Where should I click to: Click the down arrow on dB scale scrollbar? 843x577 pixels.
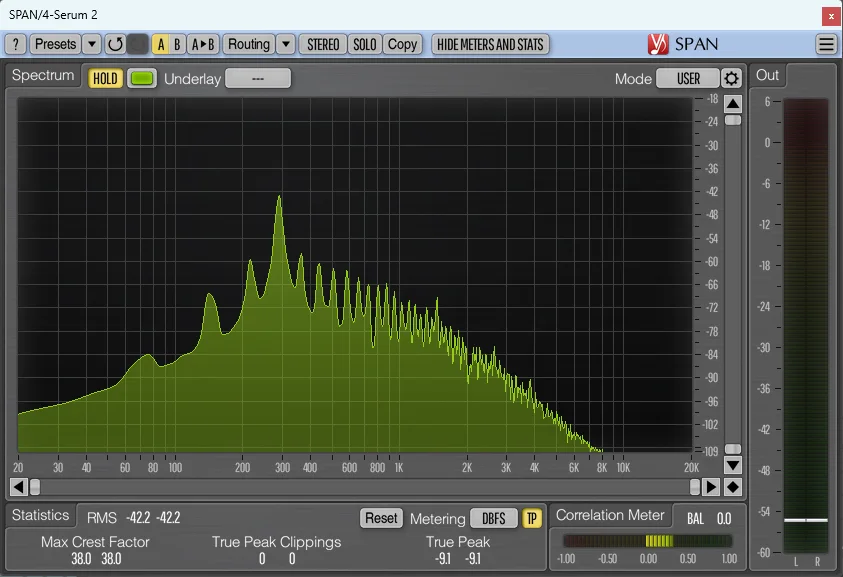click(732, 464)
